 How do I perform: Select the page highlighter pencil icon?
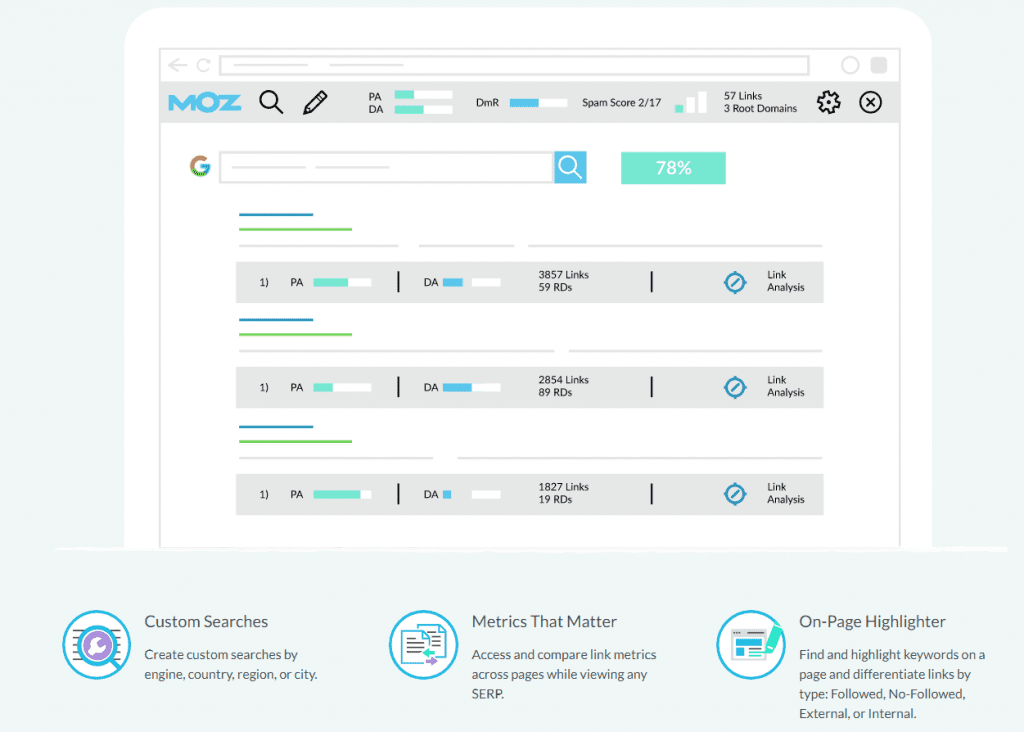pos(314,101)
